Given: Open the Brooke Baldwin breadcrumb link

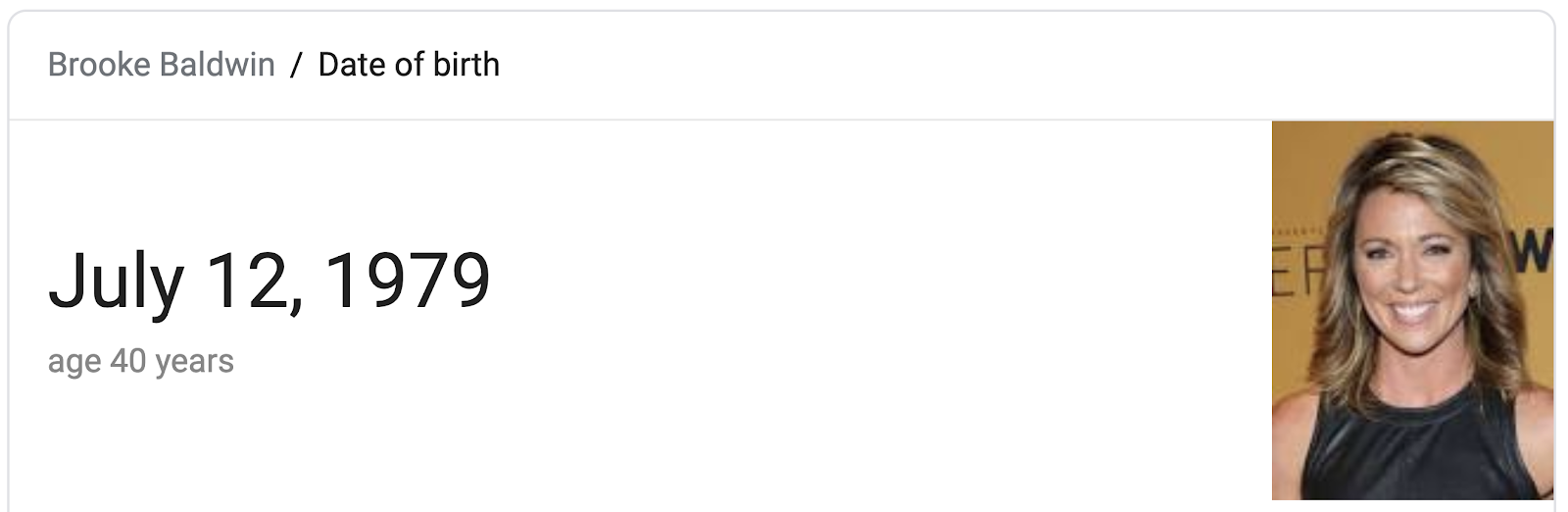Looking at the screenshot, I should click(162, 65).
